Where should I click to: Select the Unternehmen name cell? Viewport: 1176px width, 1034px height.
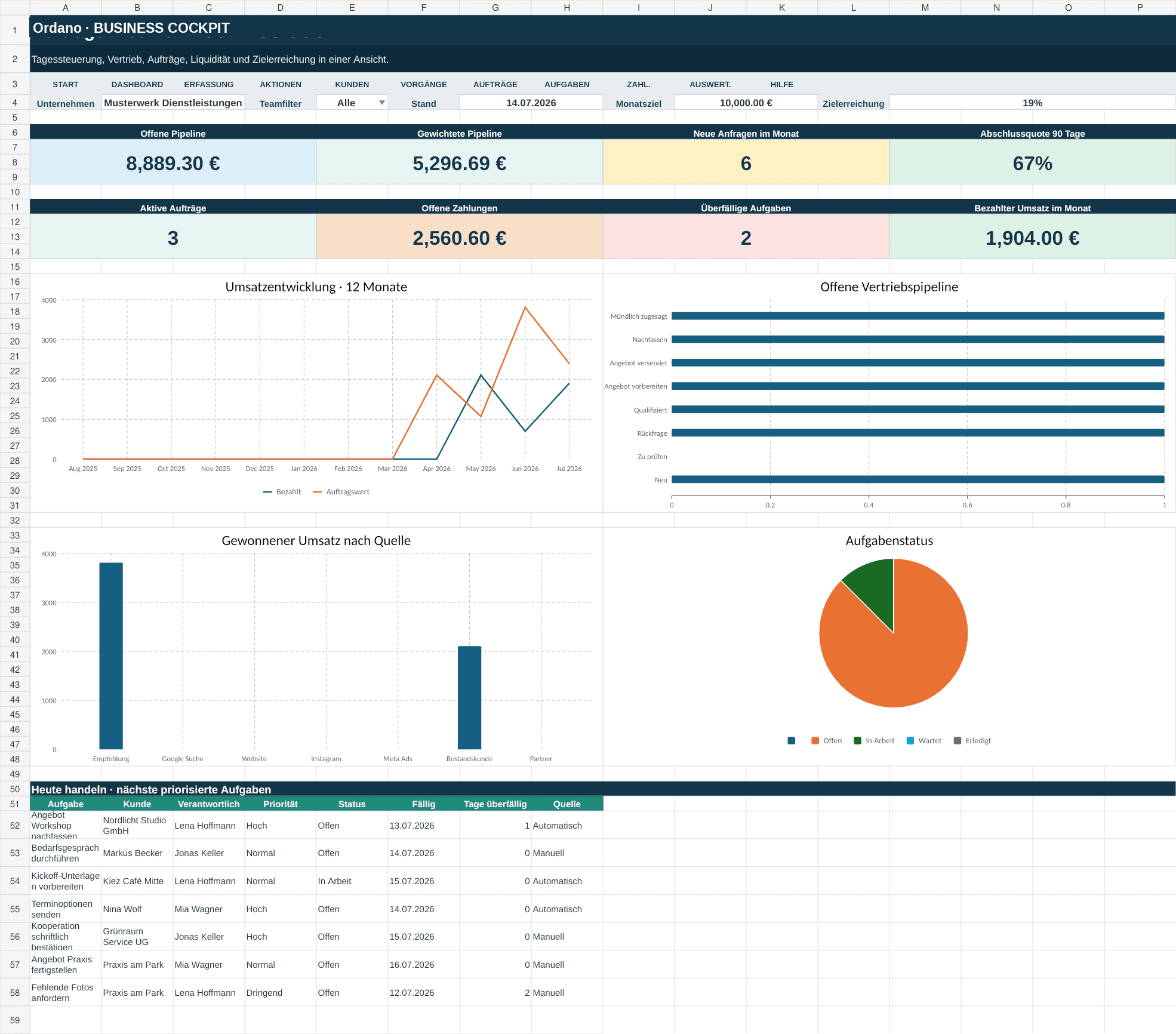click(x=173, y=103)
